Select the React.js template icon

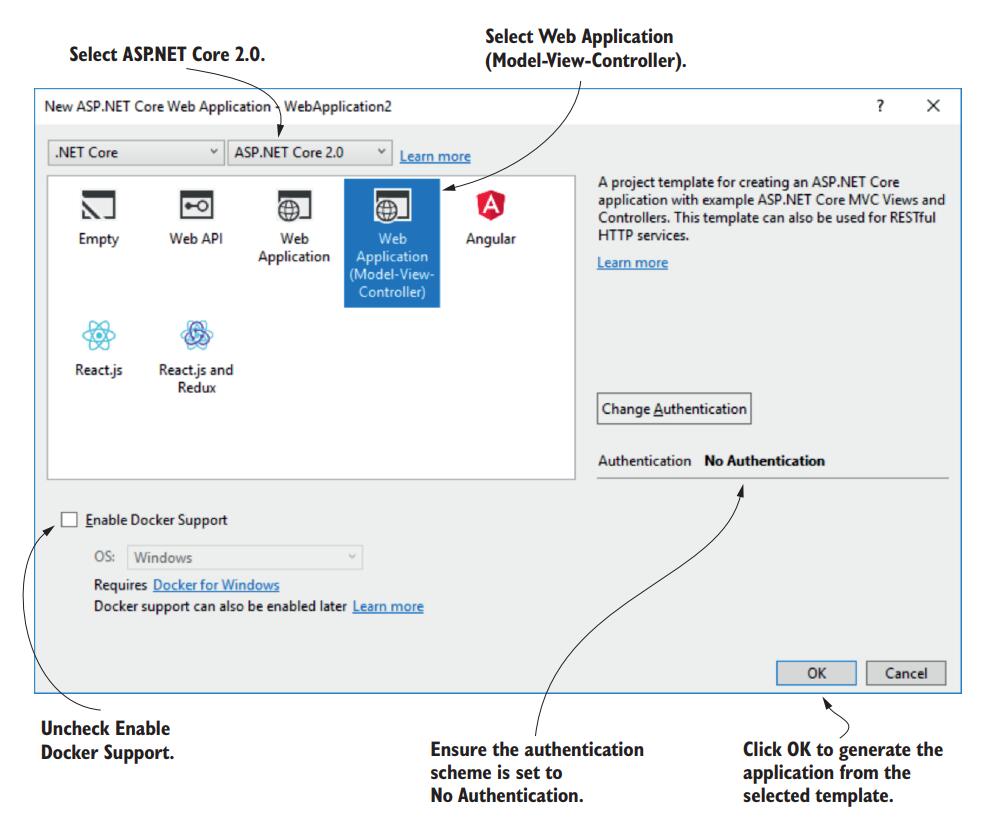98,336
